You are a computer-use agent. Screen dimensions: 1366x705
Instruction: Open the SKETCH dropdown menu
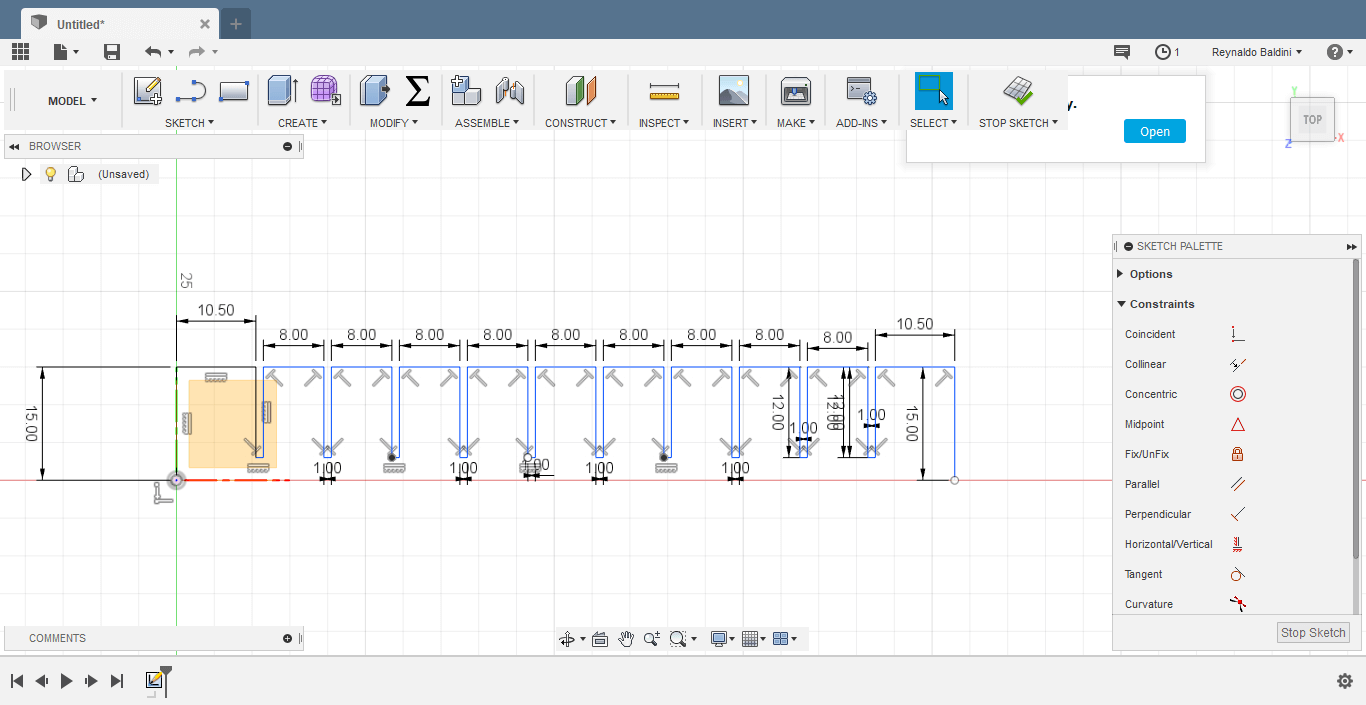pyautogui.click(x=190, y=123)
